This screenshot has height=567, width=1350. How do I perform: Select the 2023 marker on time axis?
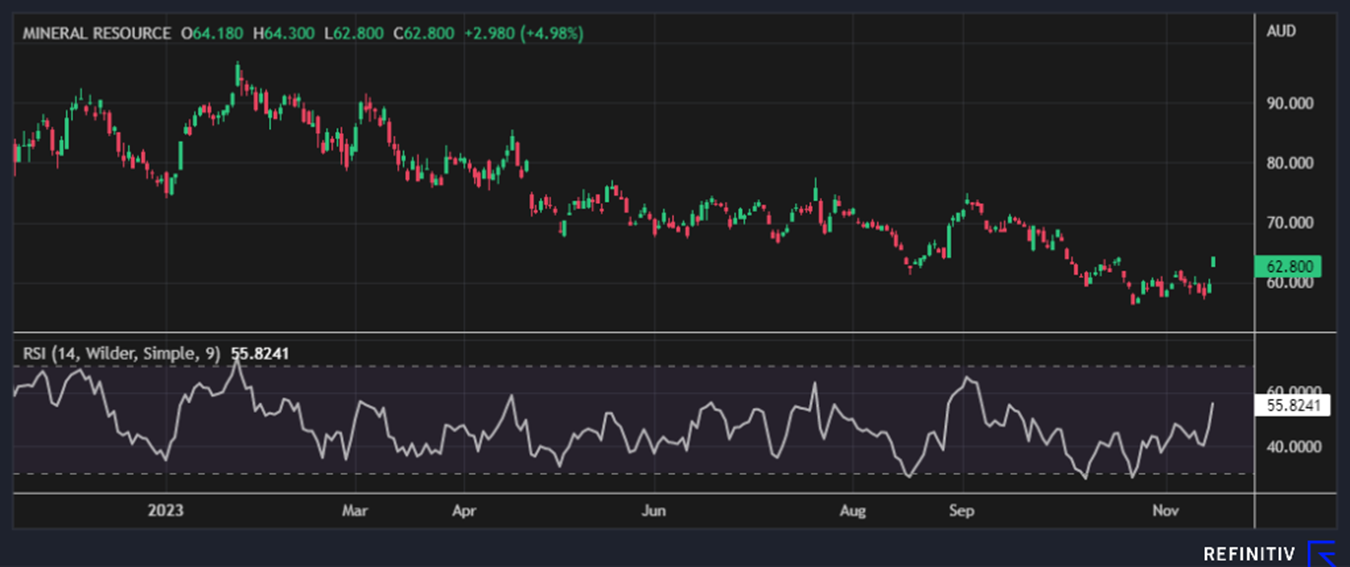point(165,510)
